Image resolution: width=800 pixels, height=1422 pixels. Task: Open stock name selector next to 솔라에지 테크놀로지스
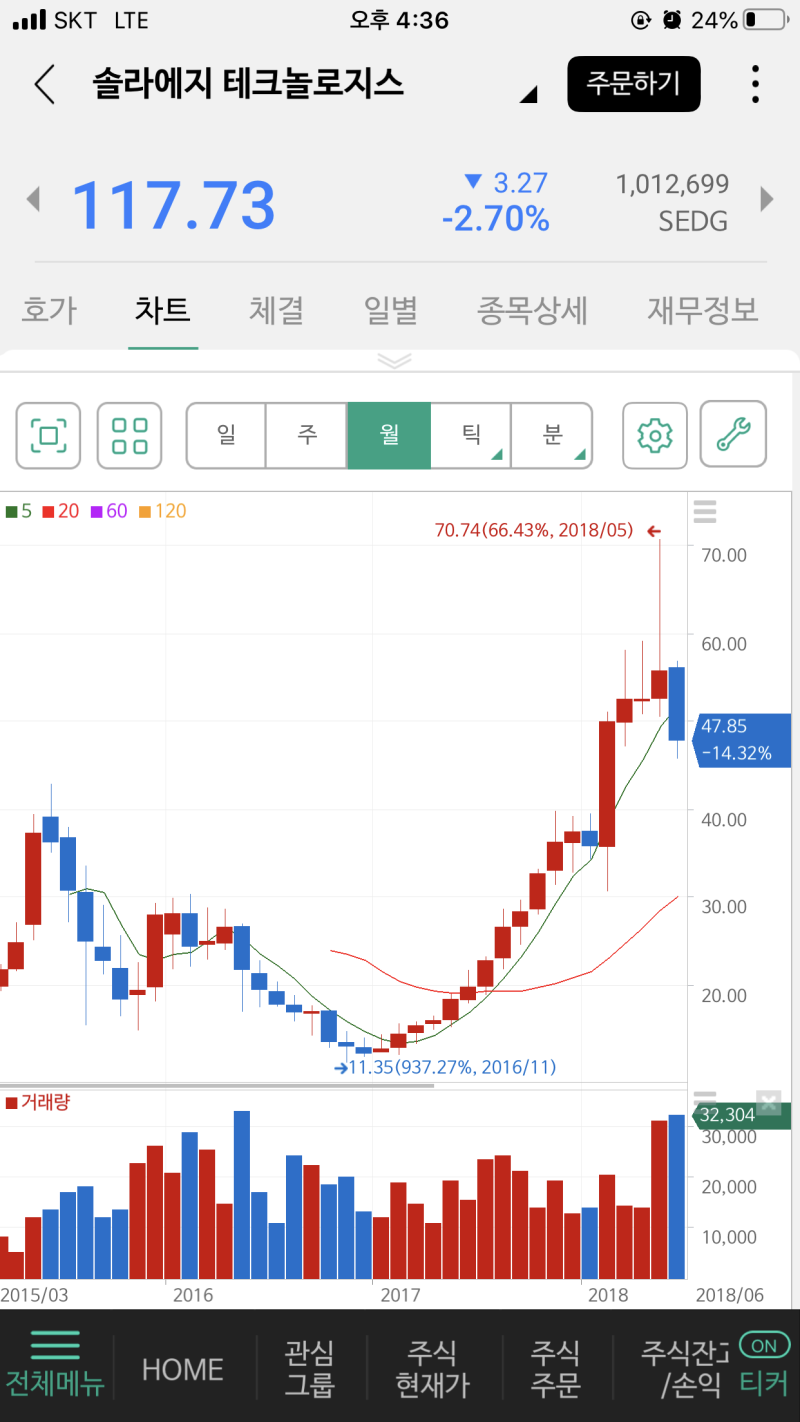coord(527,92)
